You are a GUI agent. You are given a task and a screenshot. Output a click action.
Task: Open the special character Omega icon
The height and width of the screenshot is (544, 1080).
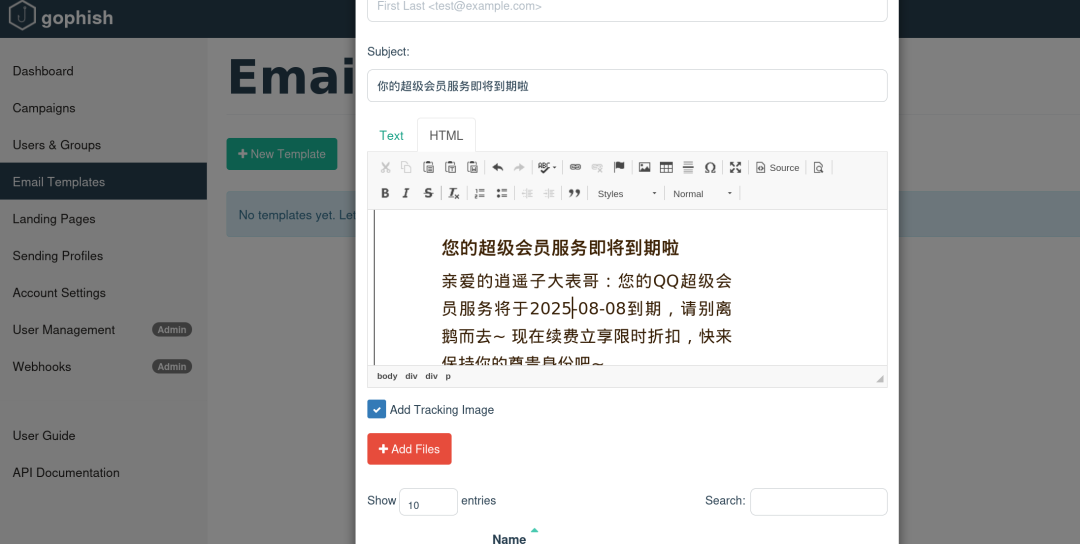click(710, 167)
